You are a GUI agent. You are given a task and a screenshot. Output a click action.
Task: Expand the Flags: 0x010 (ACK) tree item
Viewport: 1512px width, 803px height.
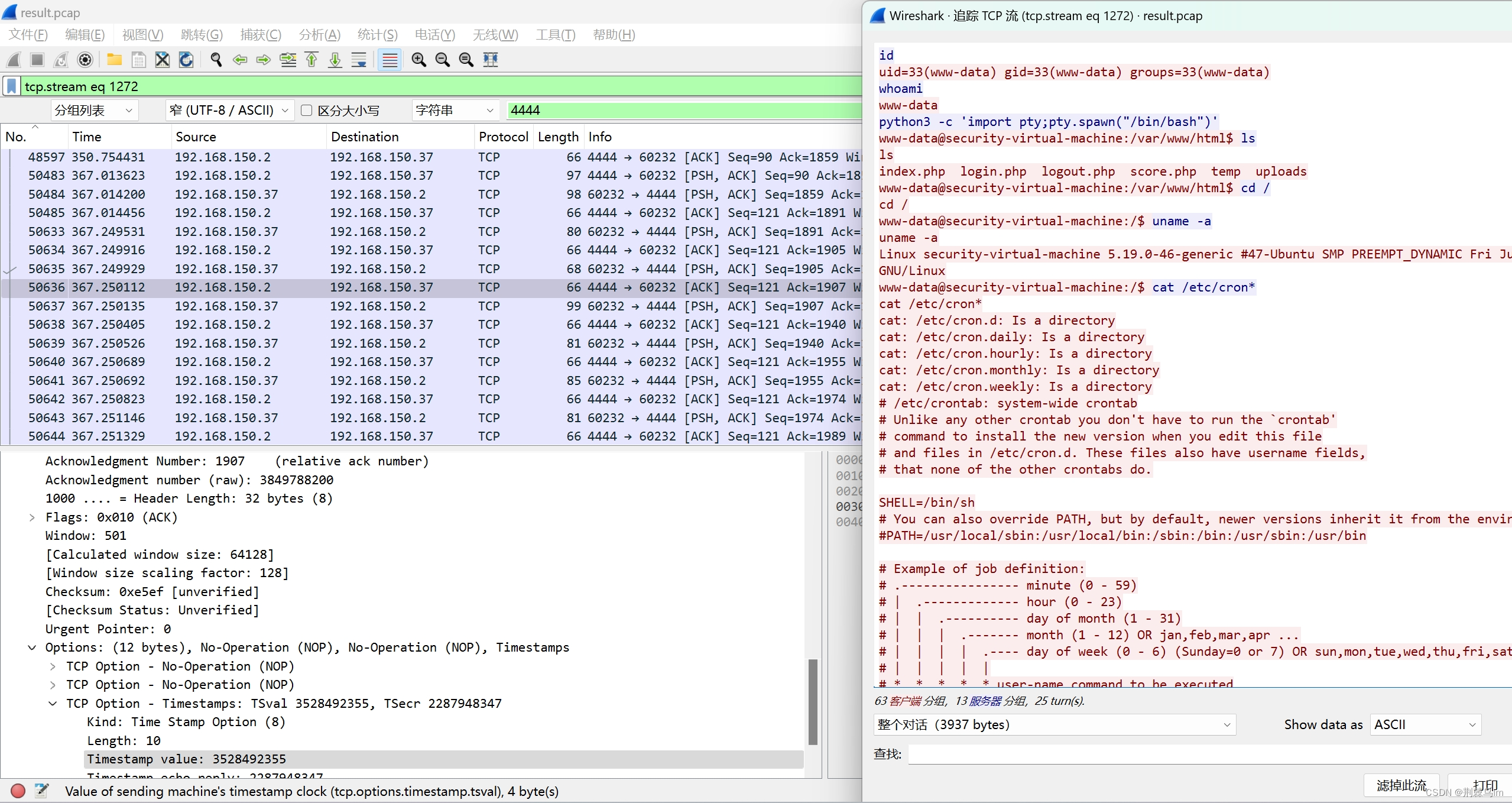tap(32, 517)
